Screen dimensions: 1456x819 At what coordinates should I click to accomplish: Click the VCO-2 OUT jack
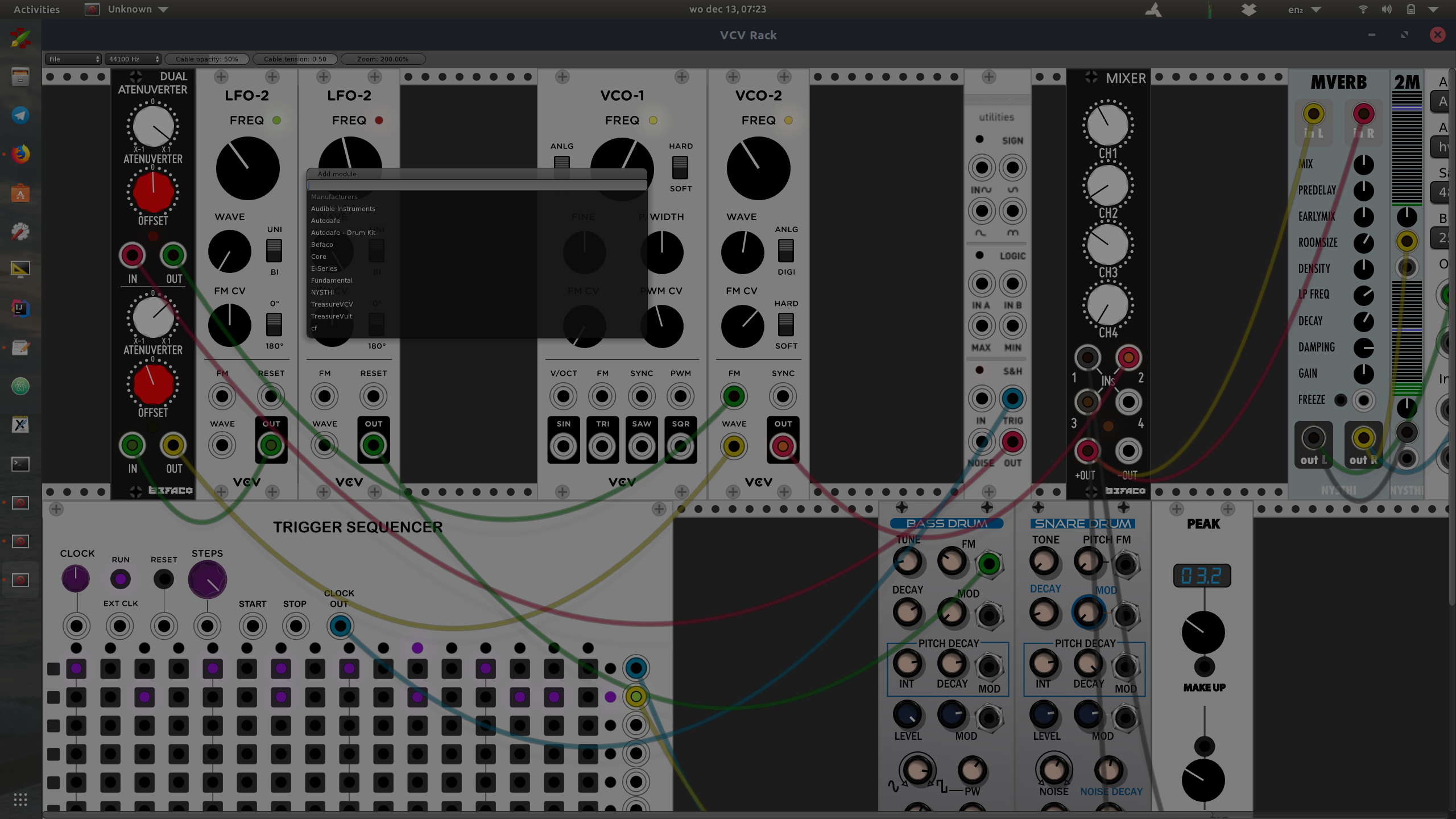click(x=783, y=446)
